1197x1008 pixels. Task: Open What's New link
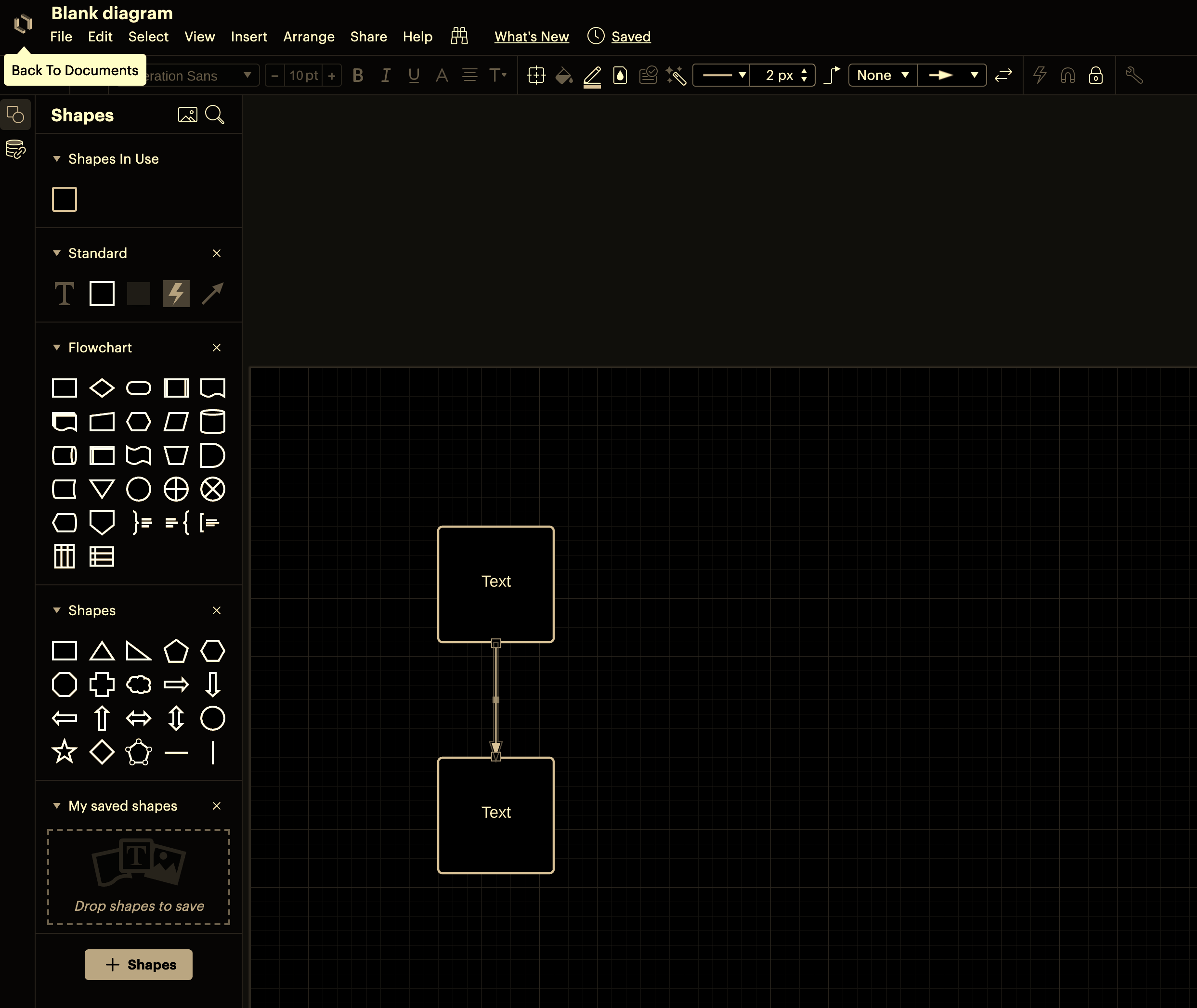pyautogui.click(x=531, y=36)
